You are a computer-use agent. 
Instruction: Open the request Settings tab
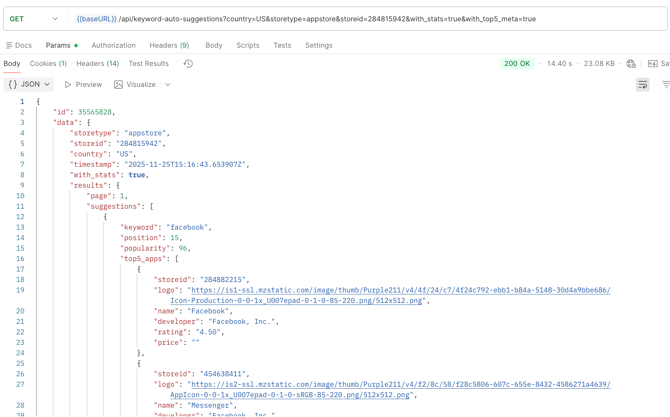(x=318, y=45)
